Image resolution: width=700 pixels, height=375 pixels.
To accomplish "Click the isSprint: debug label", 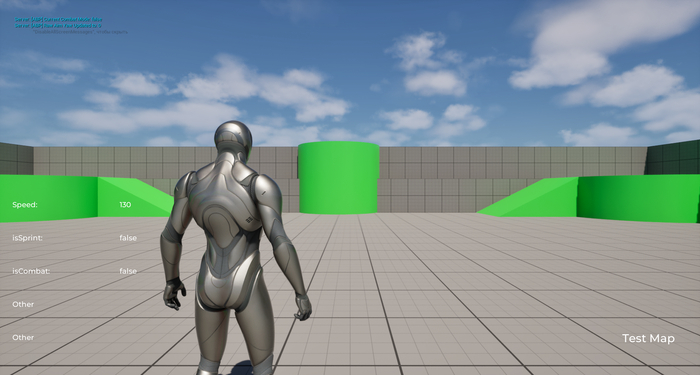I will [27, 238].
